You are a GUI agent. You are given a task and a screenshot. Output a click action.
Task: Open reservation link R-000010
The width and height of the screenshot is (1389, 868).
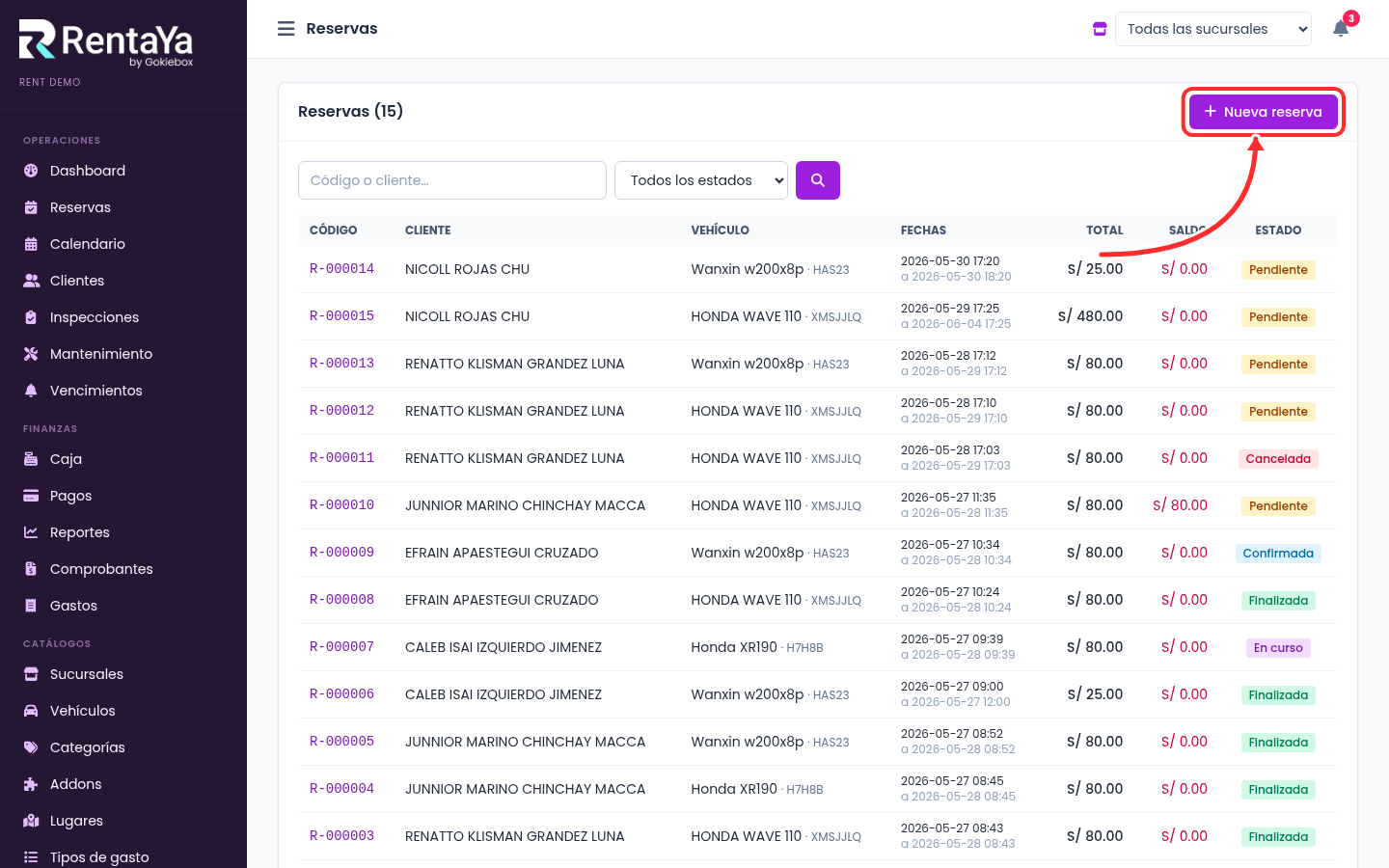click(x=341, y=505)
